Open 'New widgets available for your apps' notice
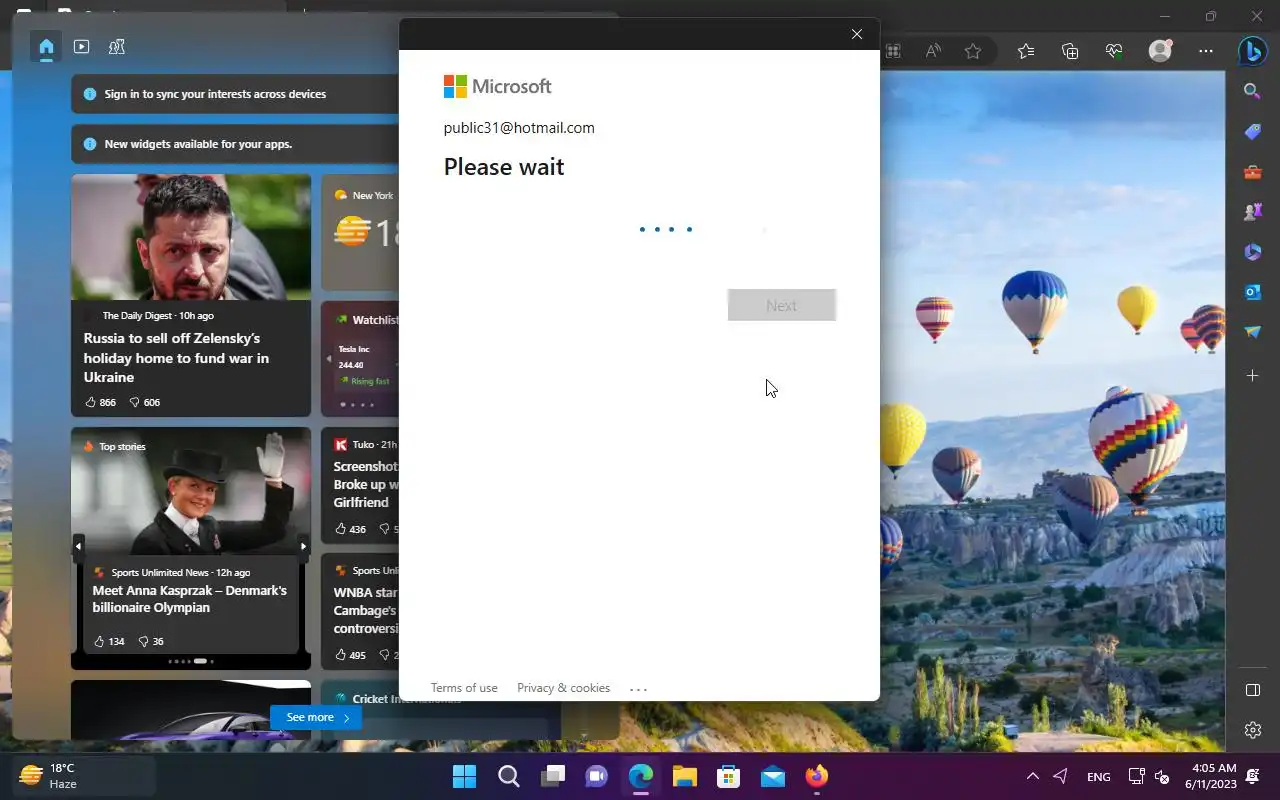 coord(235,144)
